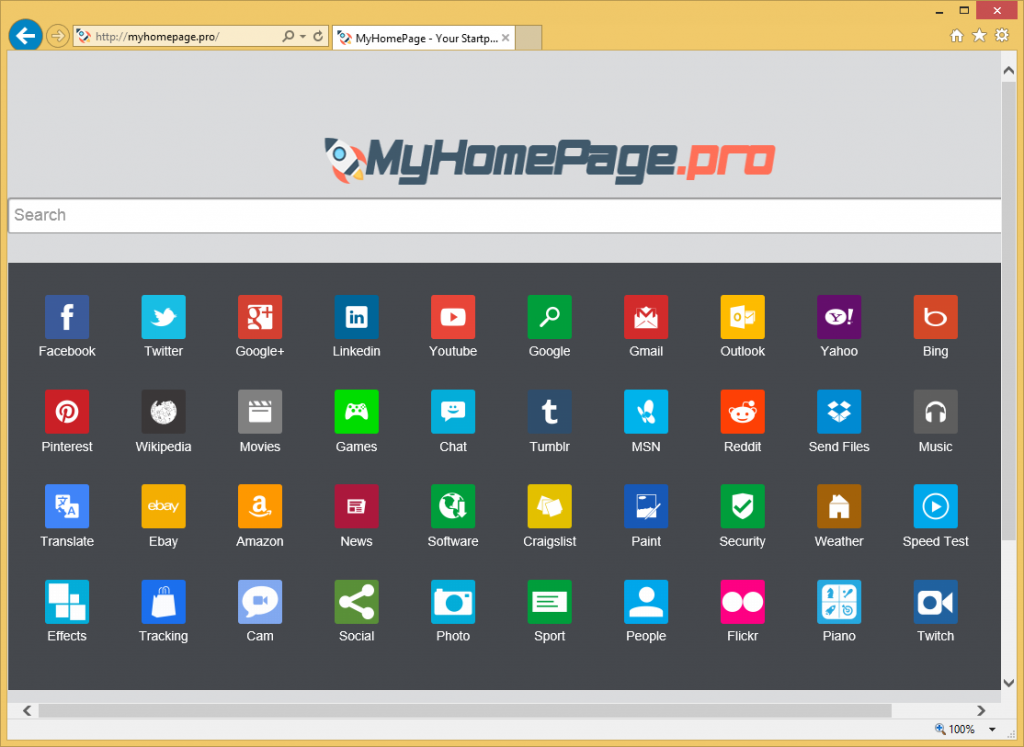Launch the Security shield tile
The image size is (1024, 747).
742,507
